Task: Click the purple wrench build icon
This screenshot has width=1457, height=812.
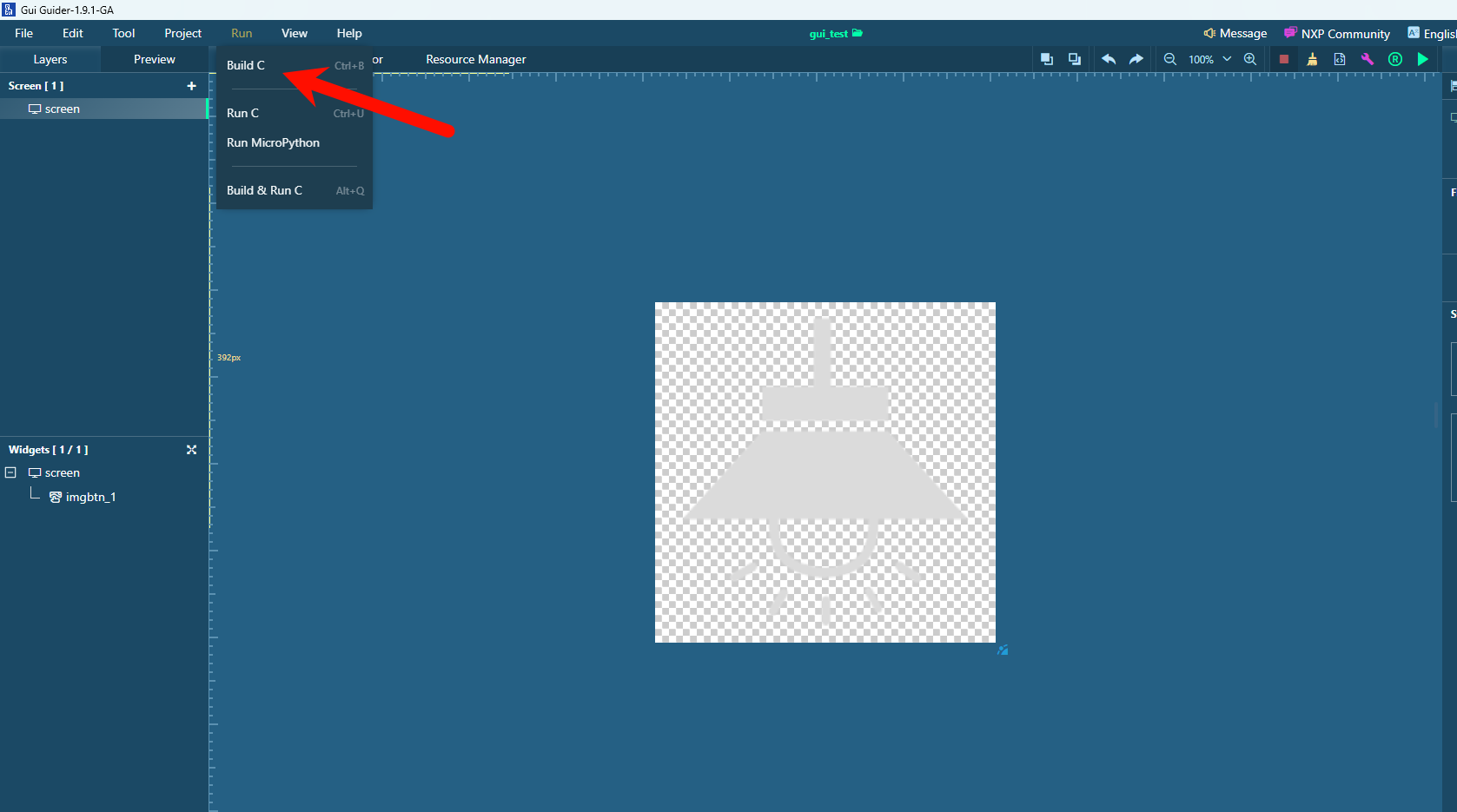Action: 1368,59
